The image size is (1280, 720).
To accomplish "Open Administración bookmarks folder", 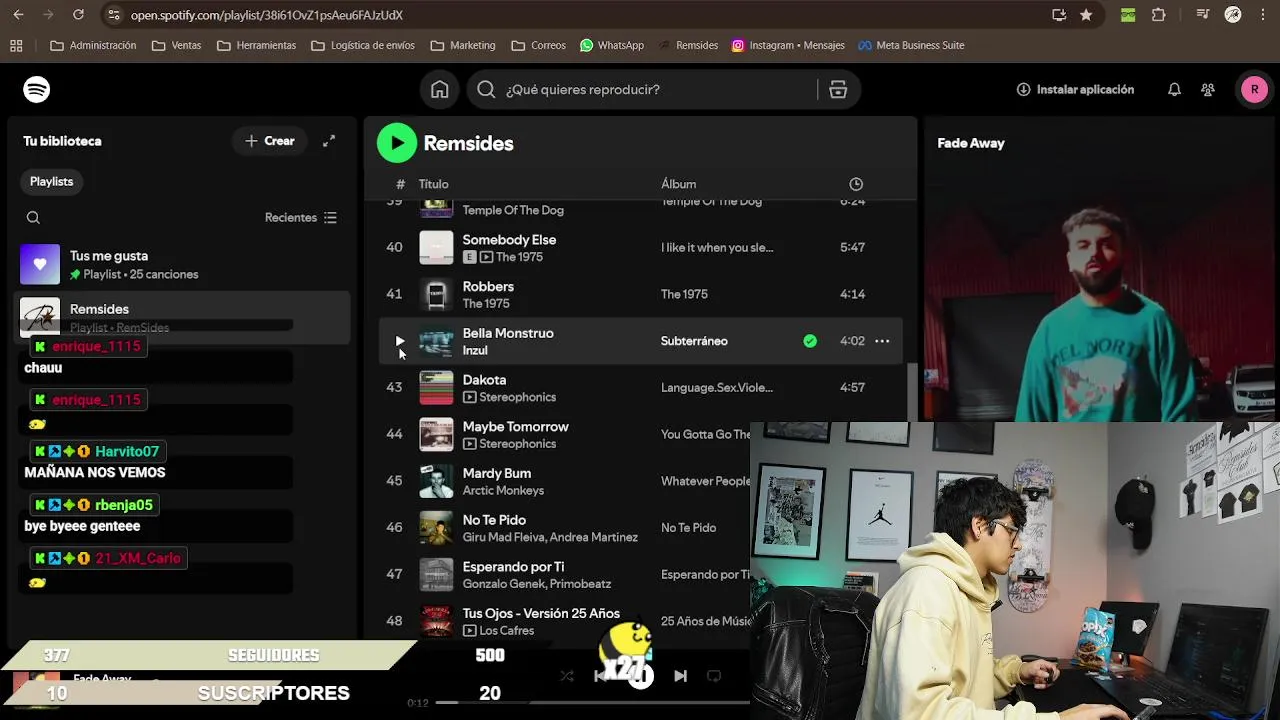I will (93, 45).
